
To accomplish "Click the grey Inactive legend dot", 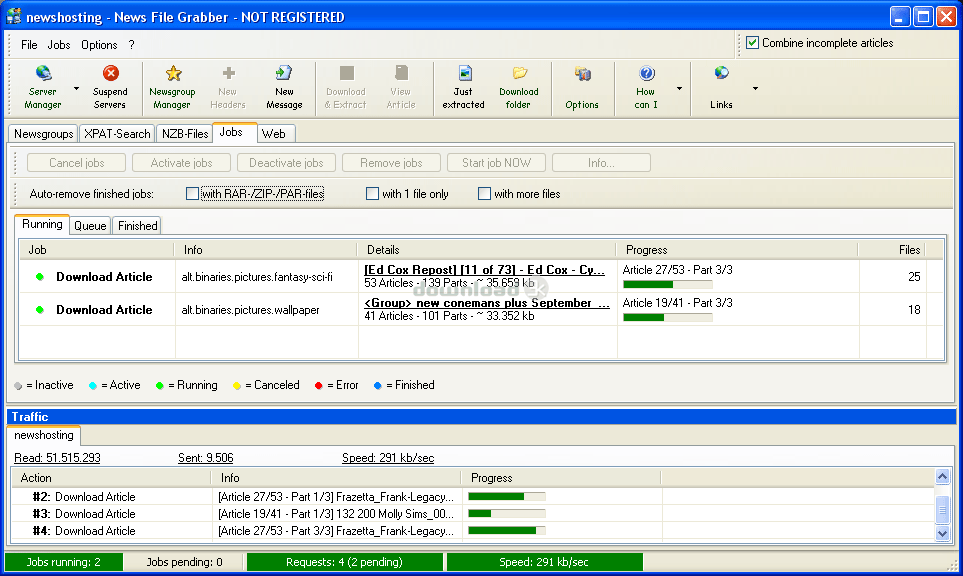I will click(x=18, y=386).
